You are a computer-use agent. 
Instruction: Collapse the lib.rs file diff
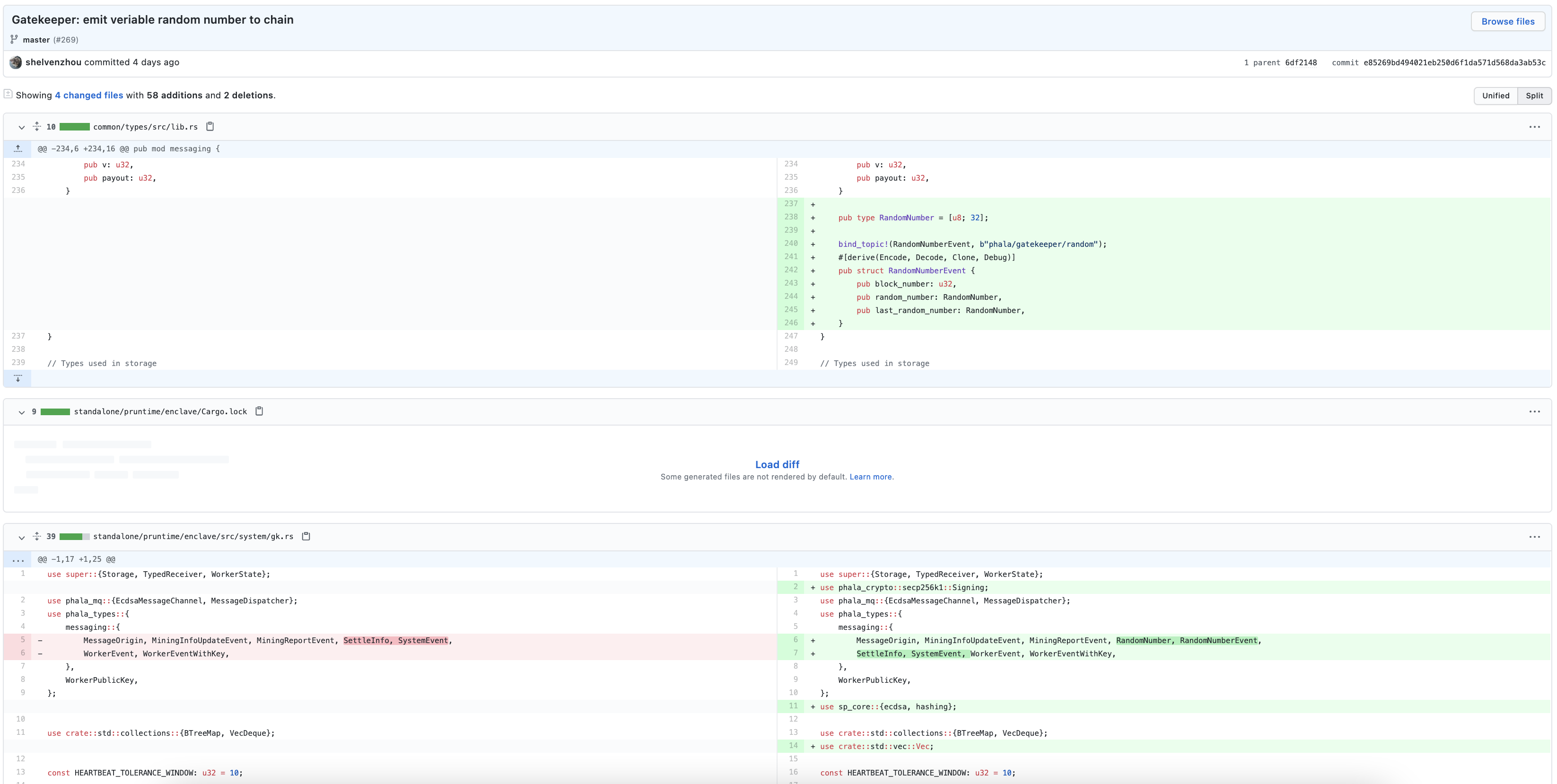point(21,127)
